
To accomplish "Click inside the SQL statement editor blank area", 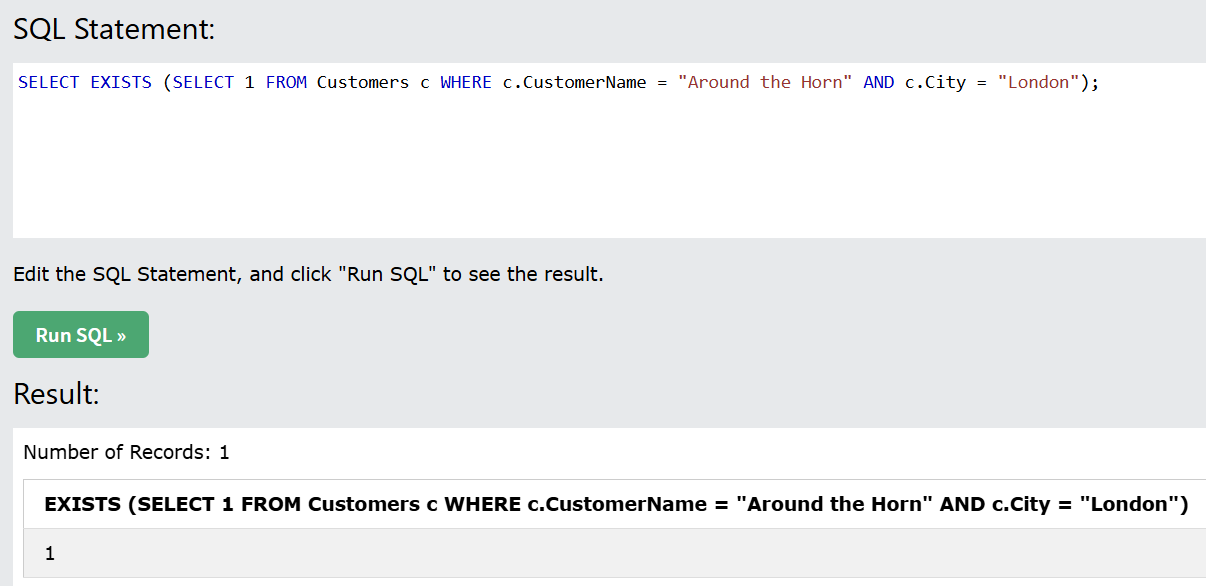I will click(x=600, y=170).
